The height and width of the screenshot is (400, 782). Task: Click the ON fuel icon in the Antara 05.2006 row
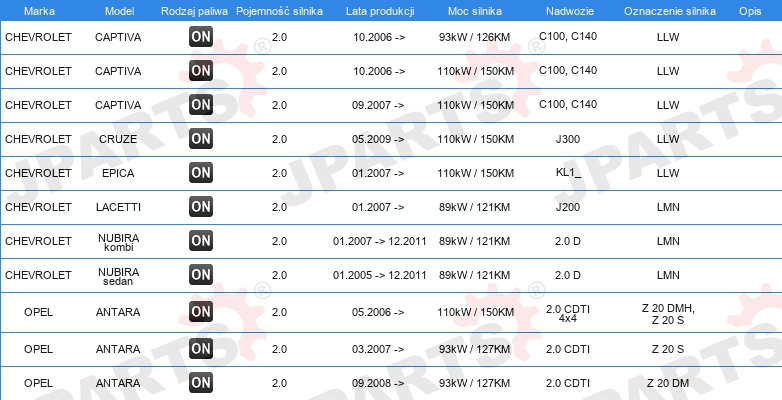point(201,311)
